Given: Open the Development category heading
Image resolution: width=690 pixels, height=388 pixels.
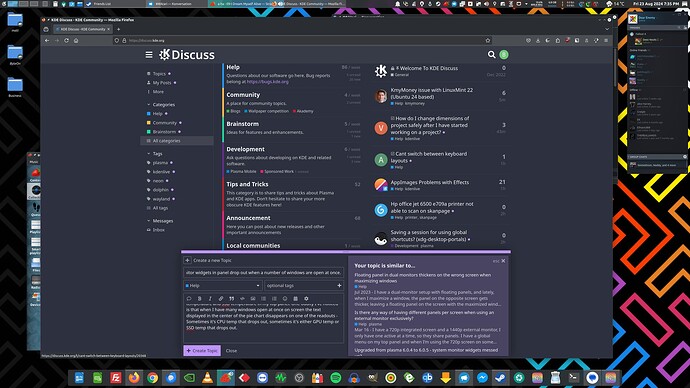Looking at the screenshot, I should coord(246,149).
